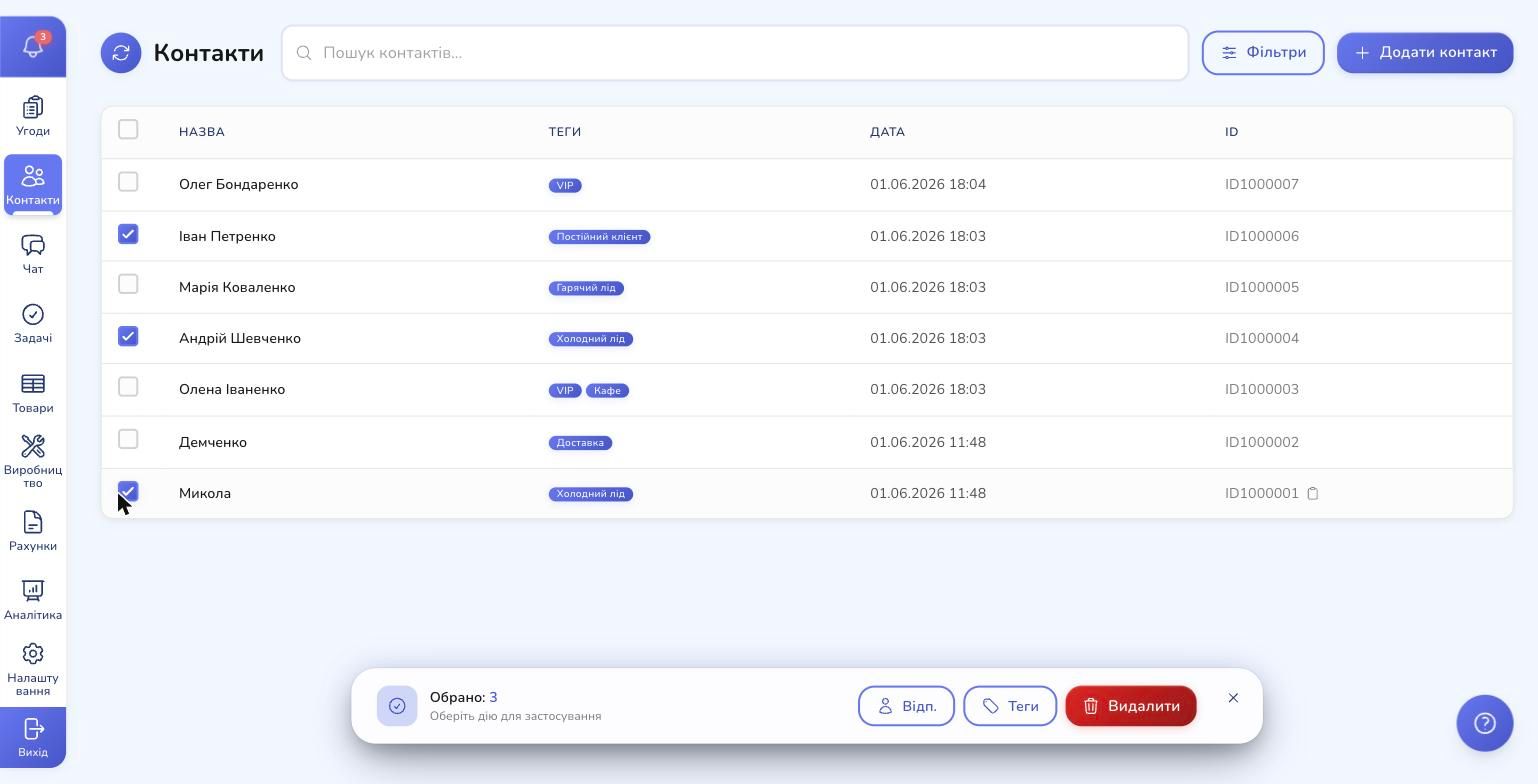
Task: Check the Демченко row checkbox
Action: (x=128, y=439)
